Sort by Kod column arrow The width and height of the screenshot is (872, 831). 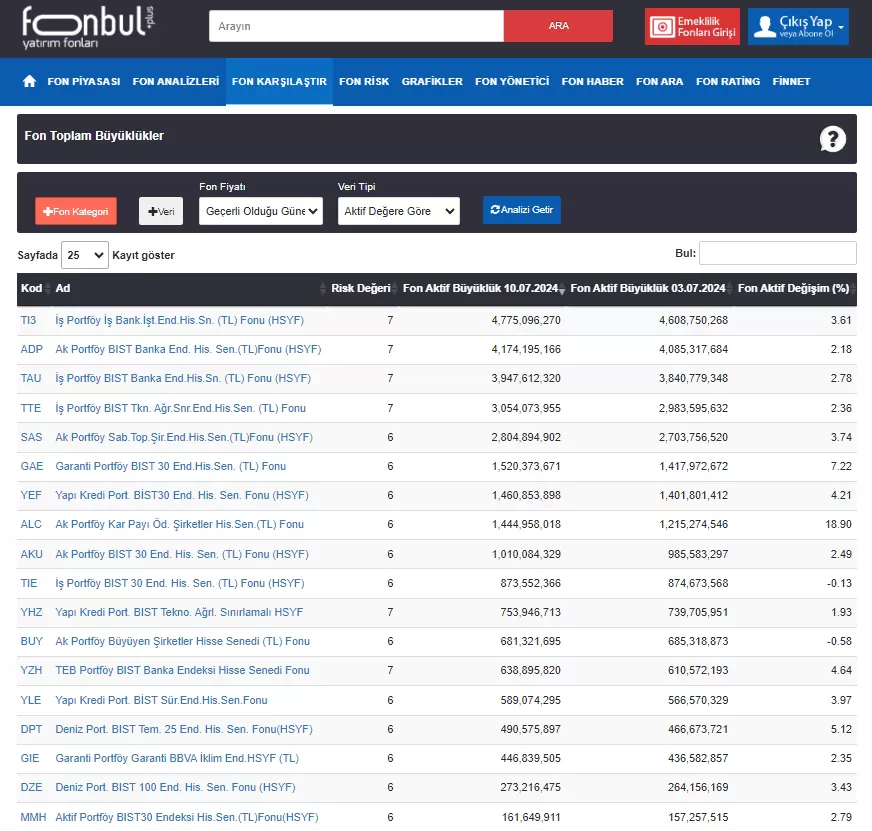[48, 288]
